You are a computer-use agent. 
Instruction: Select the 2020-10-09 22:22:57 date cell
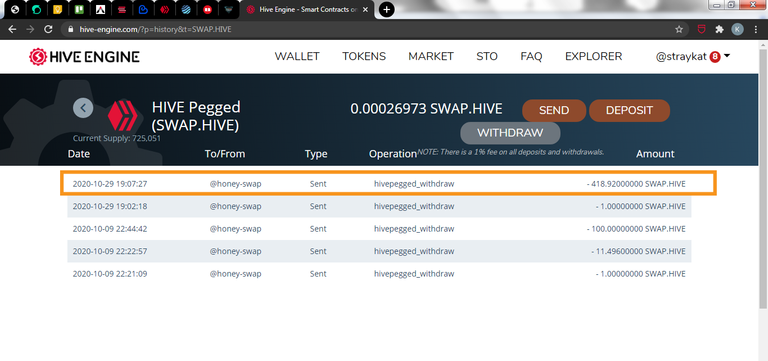(110, 251)
